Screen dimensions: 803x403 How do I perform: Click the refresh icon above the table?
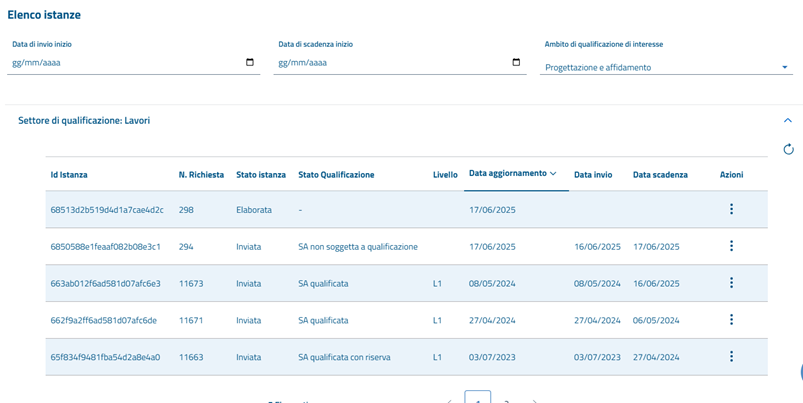pos(788,149)
